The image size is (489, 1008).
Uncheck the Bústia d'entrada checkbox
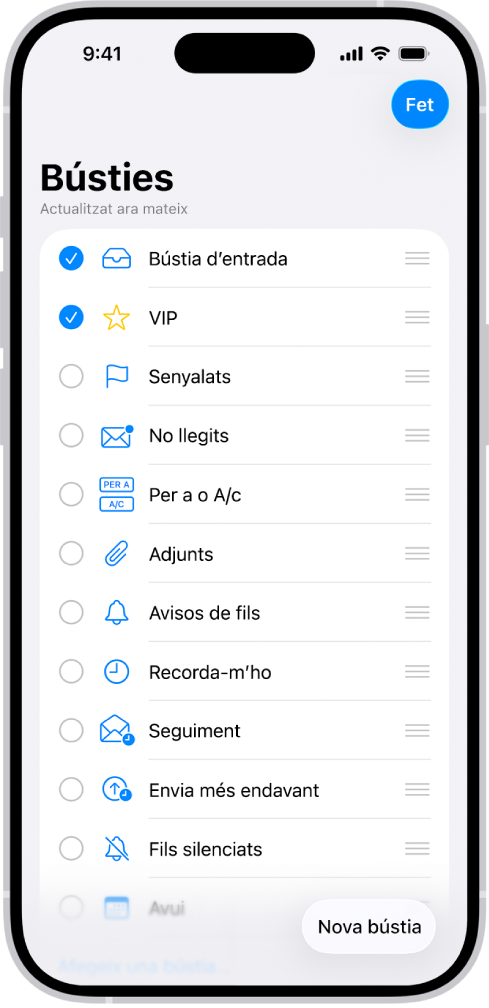click(71, 258)
